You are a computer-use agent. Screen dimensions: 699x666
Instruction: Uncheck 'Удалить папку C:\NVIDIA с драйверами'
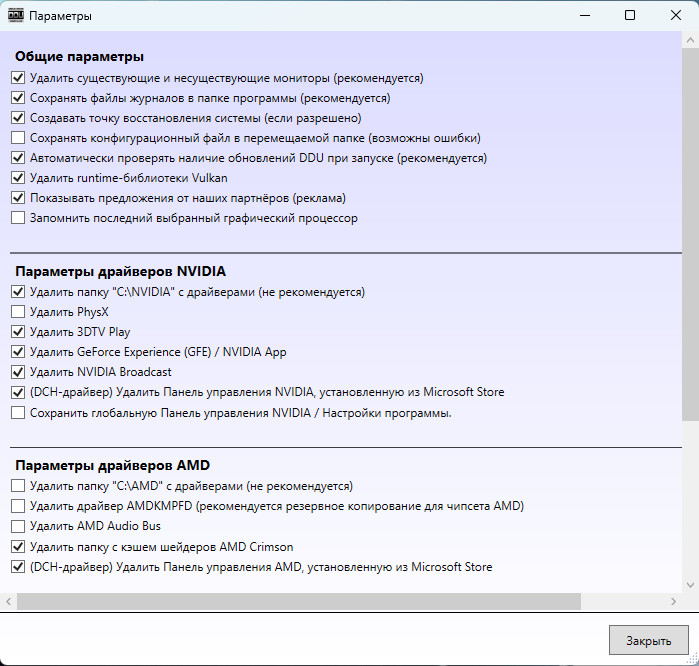click(x=18, y=292)
